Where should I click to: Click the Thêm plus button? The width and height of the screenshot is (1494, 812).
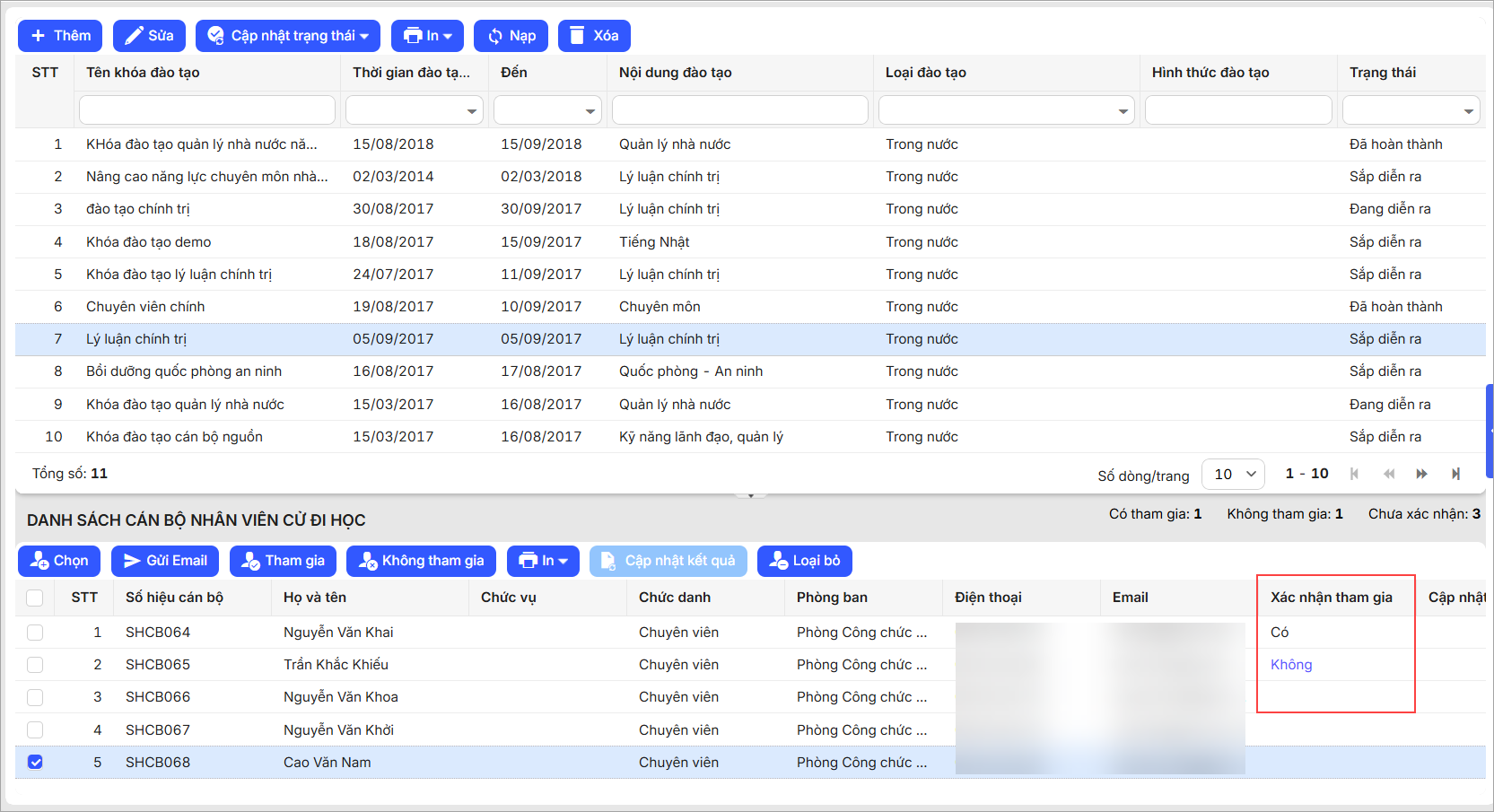pos(60,36)
